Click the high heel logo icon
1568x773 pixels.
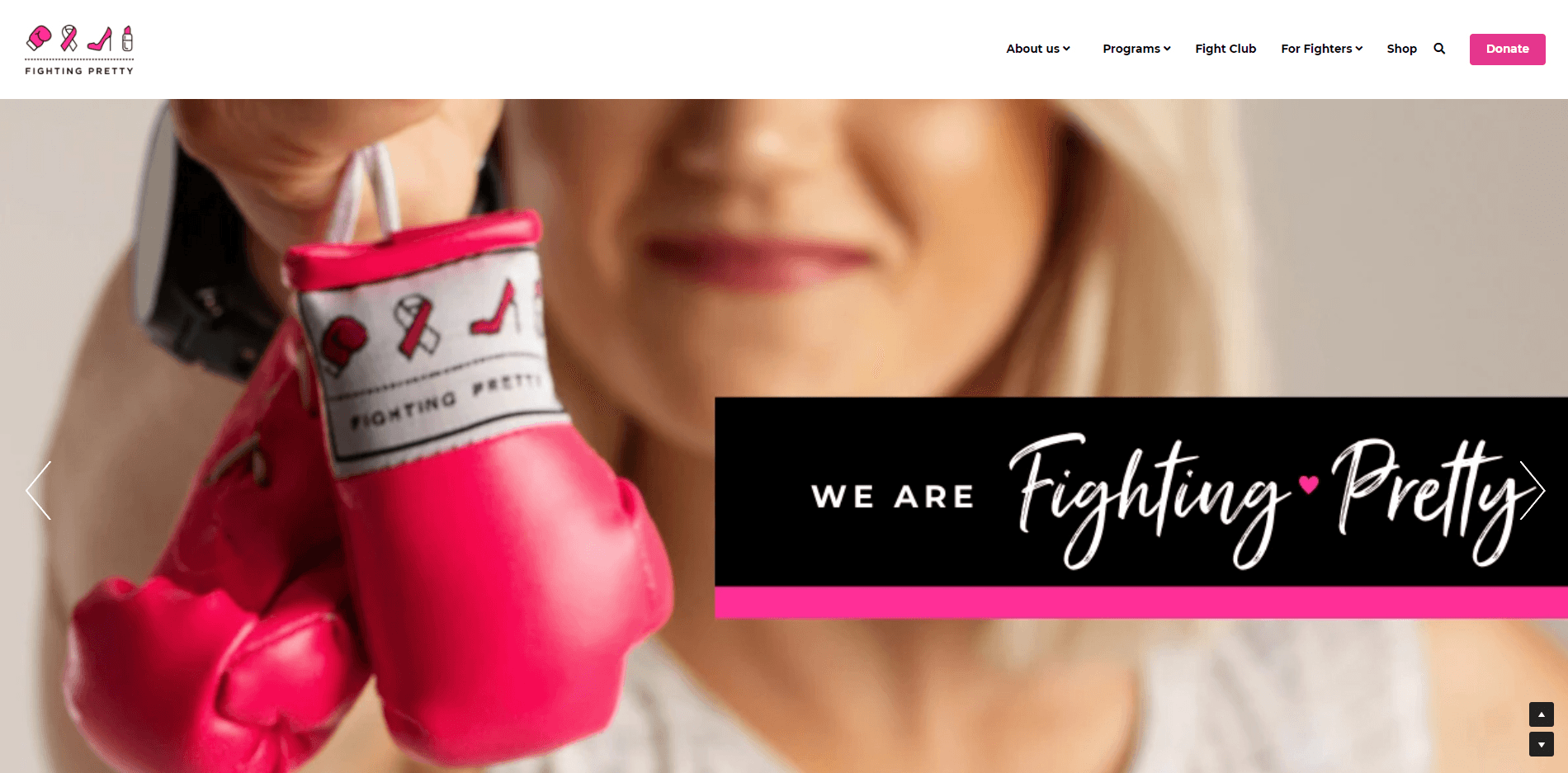[100, 39]
